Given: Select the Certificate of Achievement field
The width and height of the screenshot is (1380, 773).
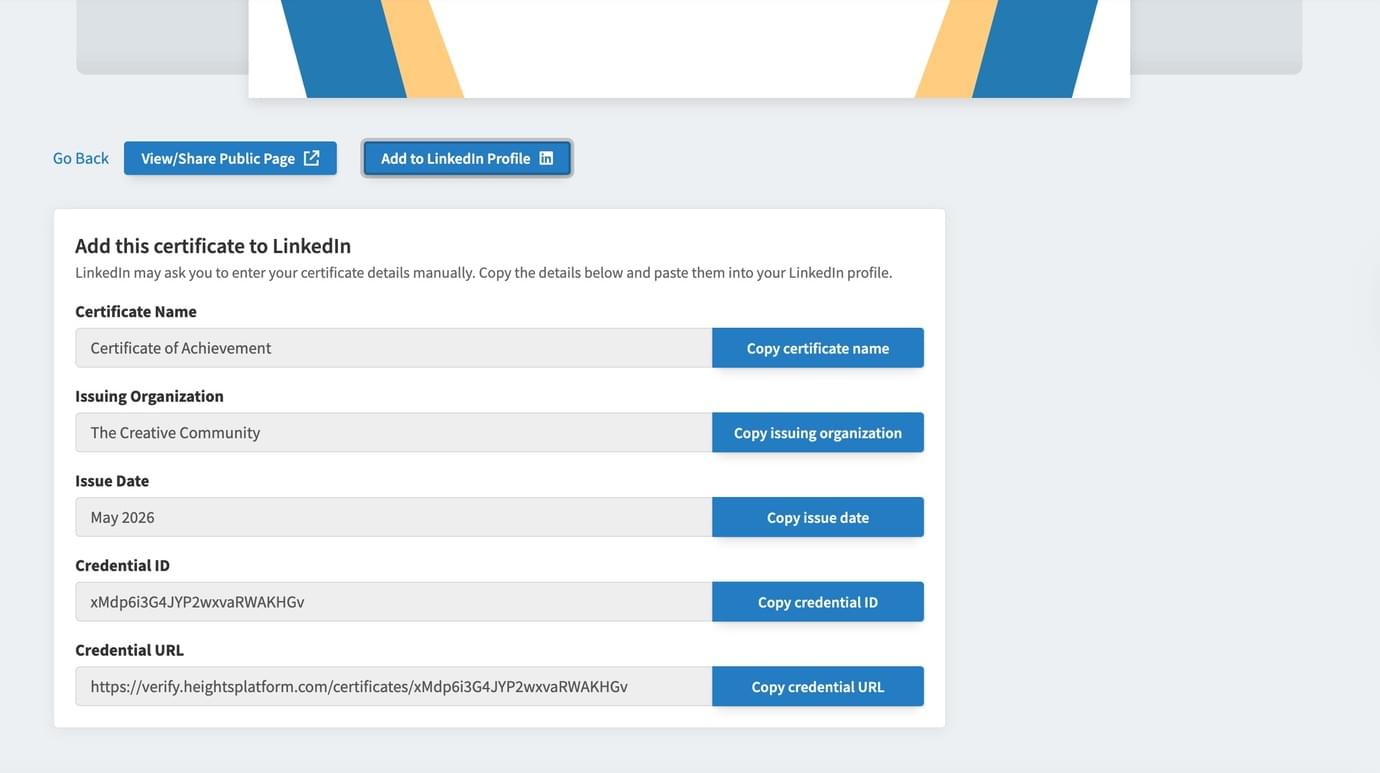Looking at the screenshot, I should (x=394, y=348).
